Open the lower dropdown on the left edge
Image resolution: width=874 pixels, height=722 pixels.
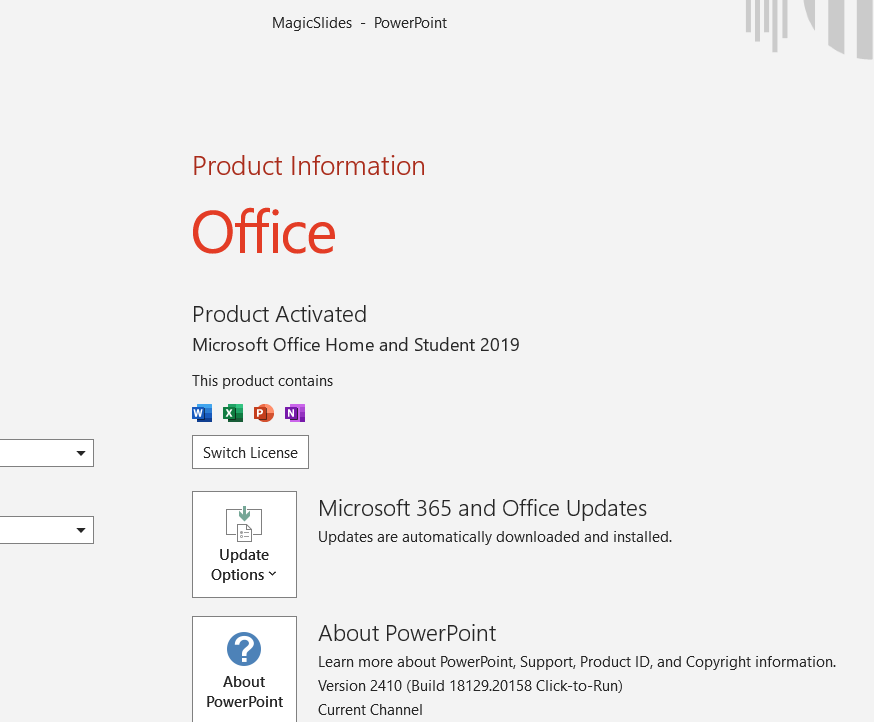pos(81,530)
